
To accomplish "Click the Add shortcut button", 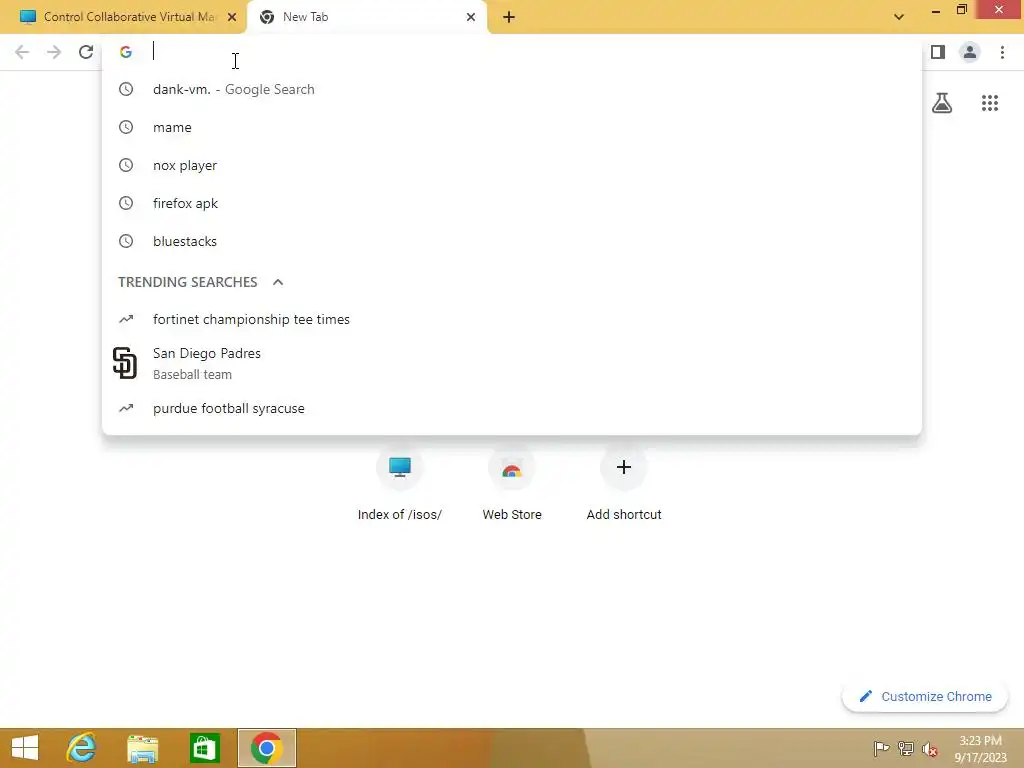I will click(x=624, y=482).
